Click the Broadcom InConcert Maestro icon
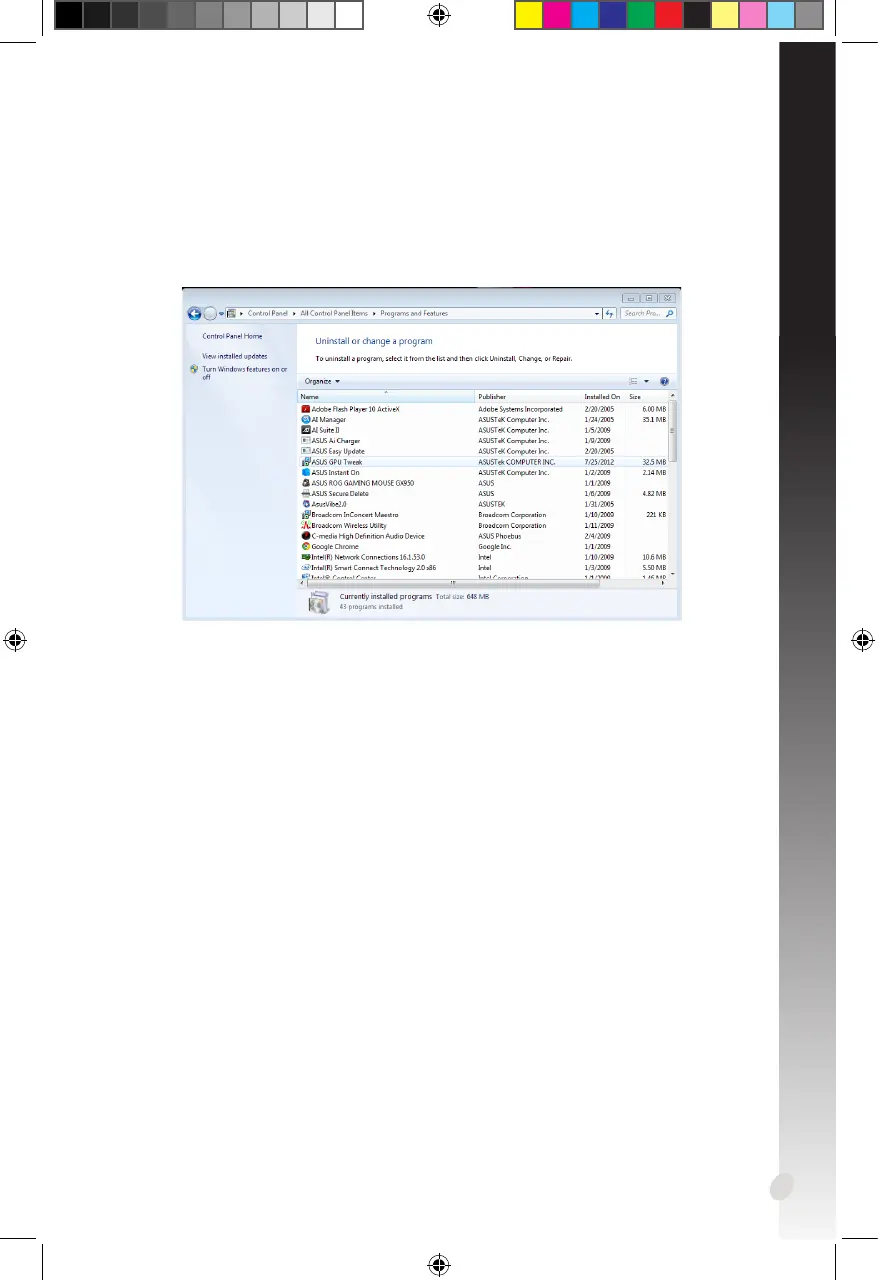 305,515
